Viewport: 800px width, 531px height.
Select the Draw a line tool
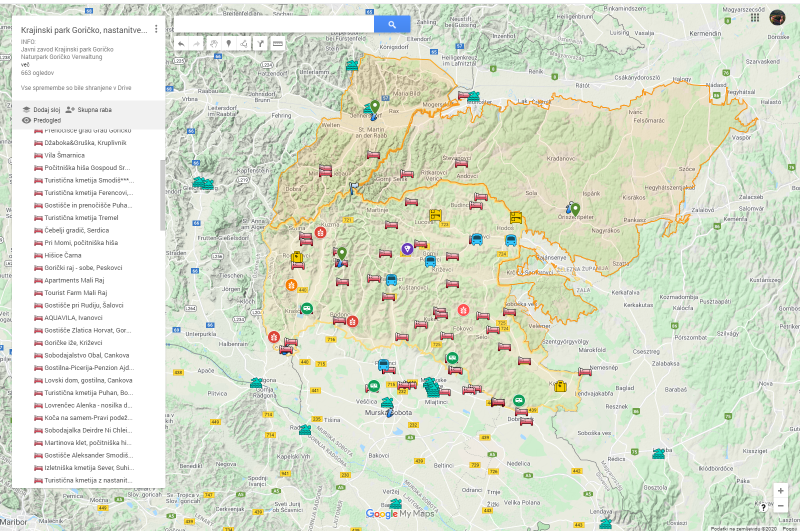click(245, 44)
